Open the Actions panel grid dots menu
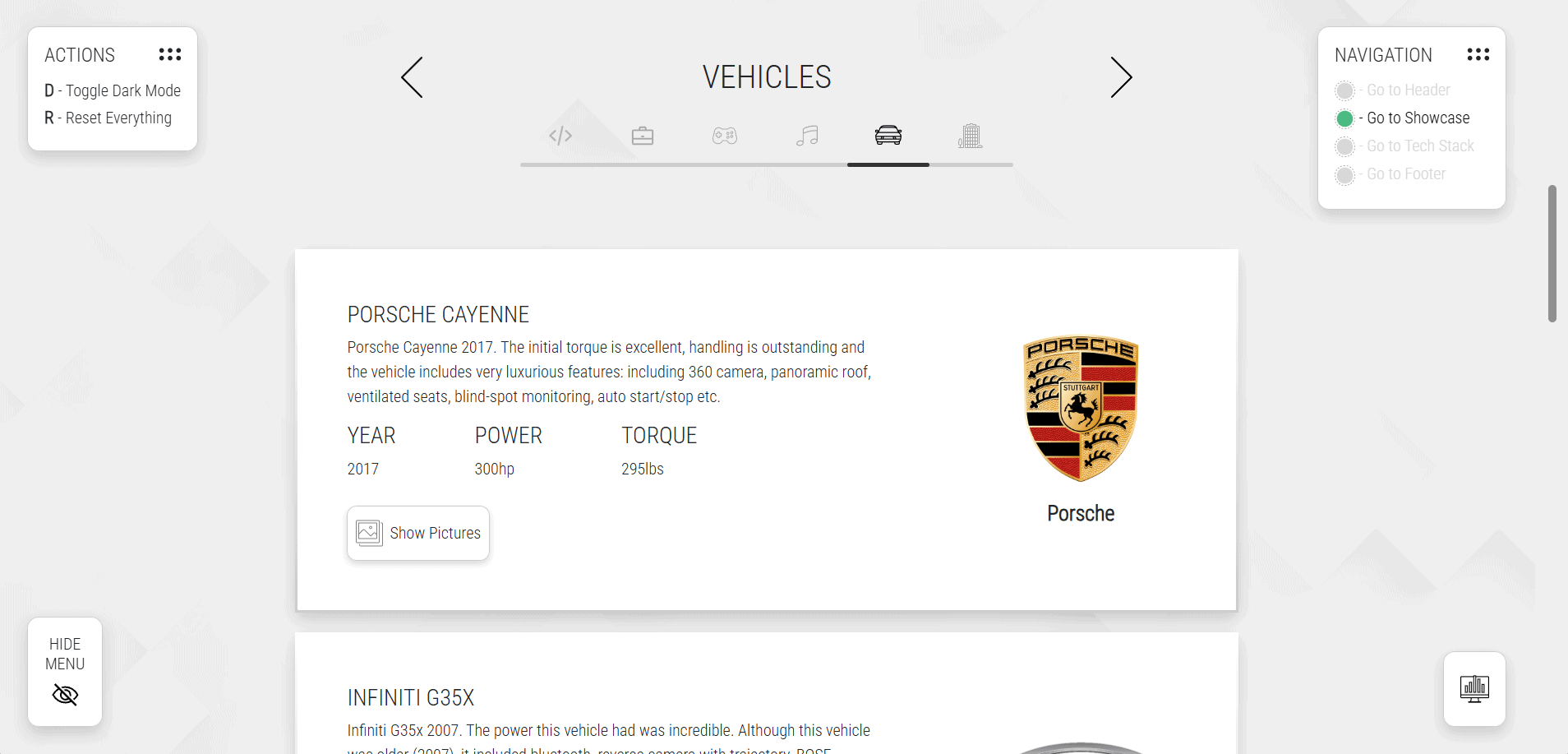Image resolution: width=1568 pixels, height=754 pixels. point(170,54)
